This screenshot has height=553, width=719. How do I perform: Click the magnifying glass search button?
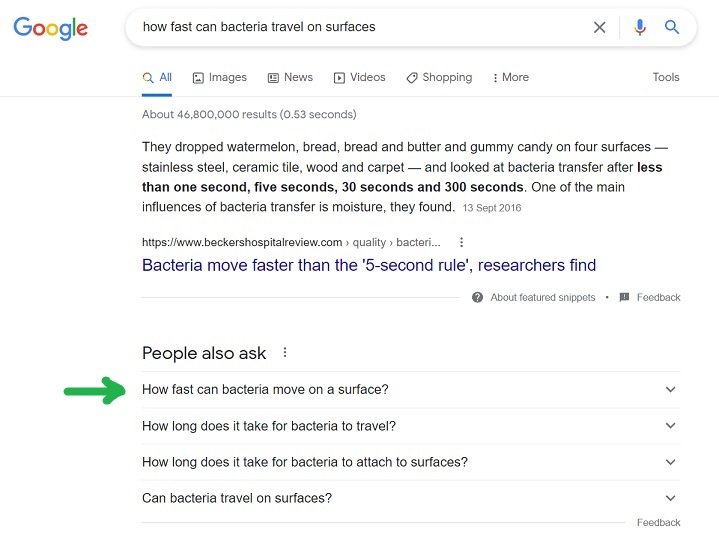[672, 27]
